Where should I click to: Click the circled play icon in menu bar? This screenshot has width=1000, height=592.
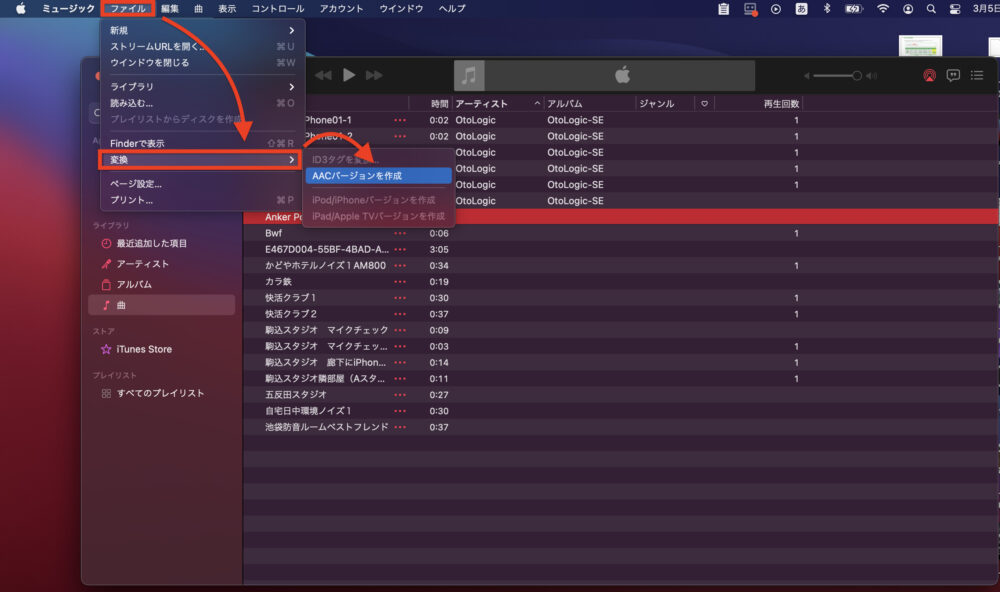pos(776,9)
